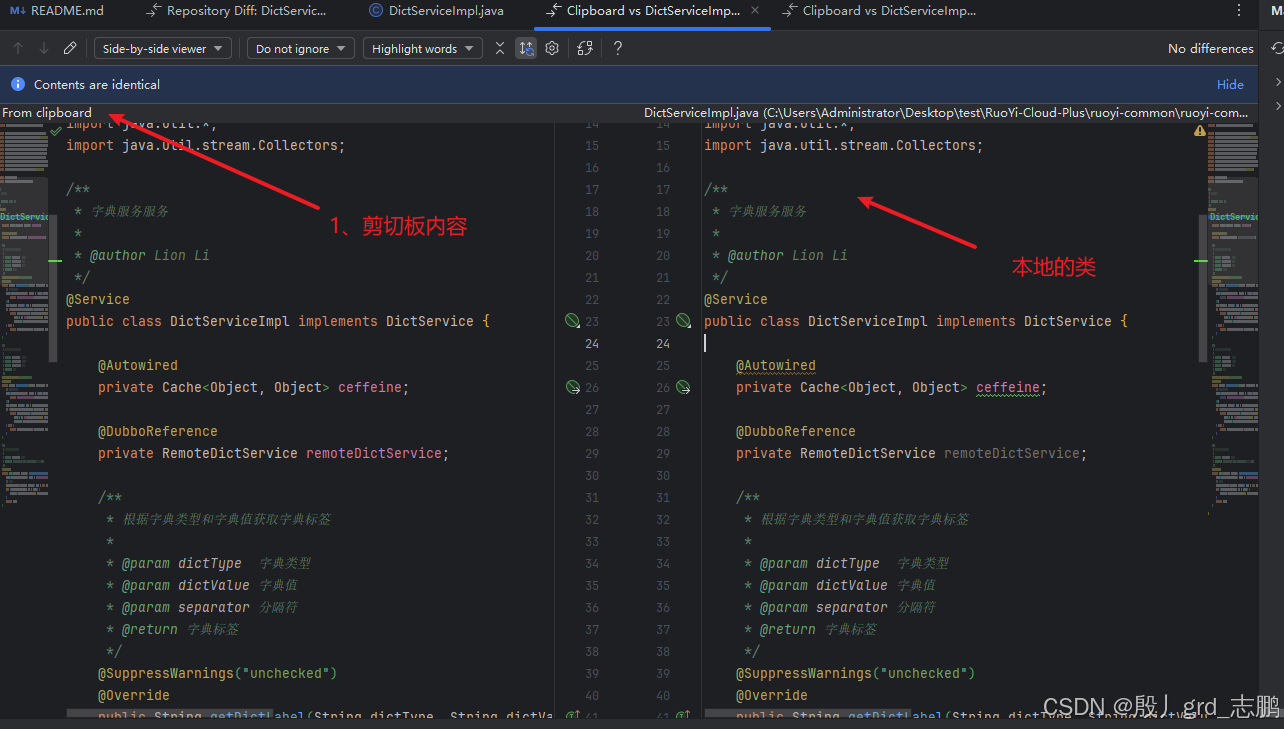Go to next difference with down arrow
Screen dimensions: 1284x729
point(44,48)
